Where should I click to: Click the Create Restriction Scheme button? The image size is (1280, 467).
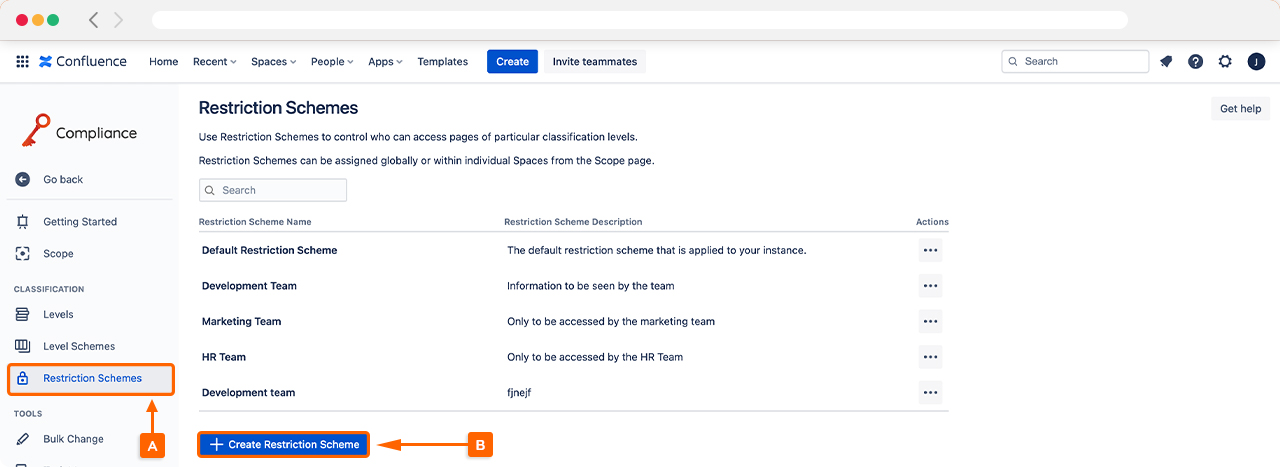tap(284, 444)
